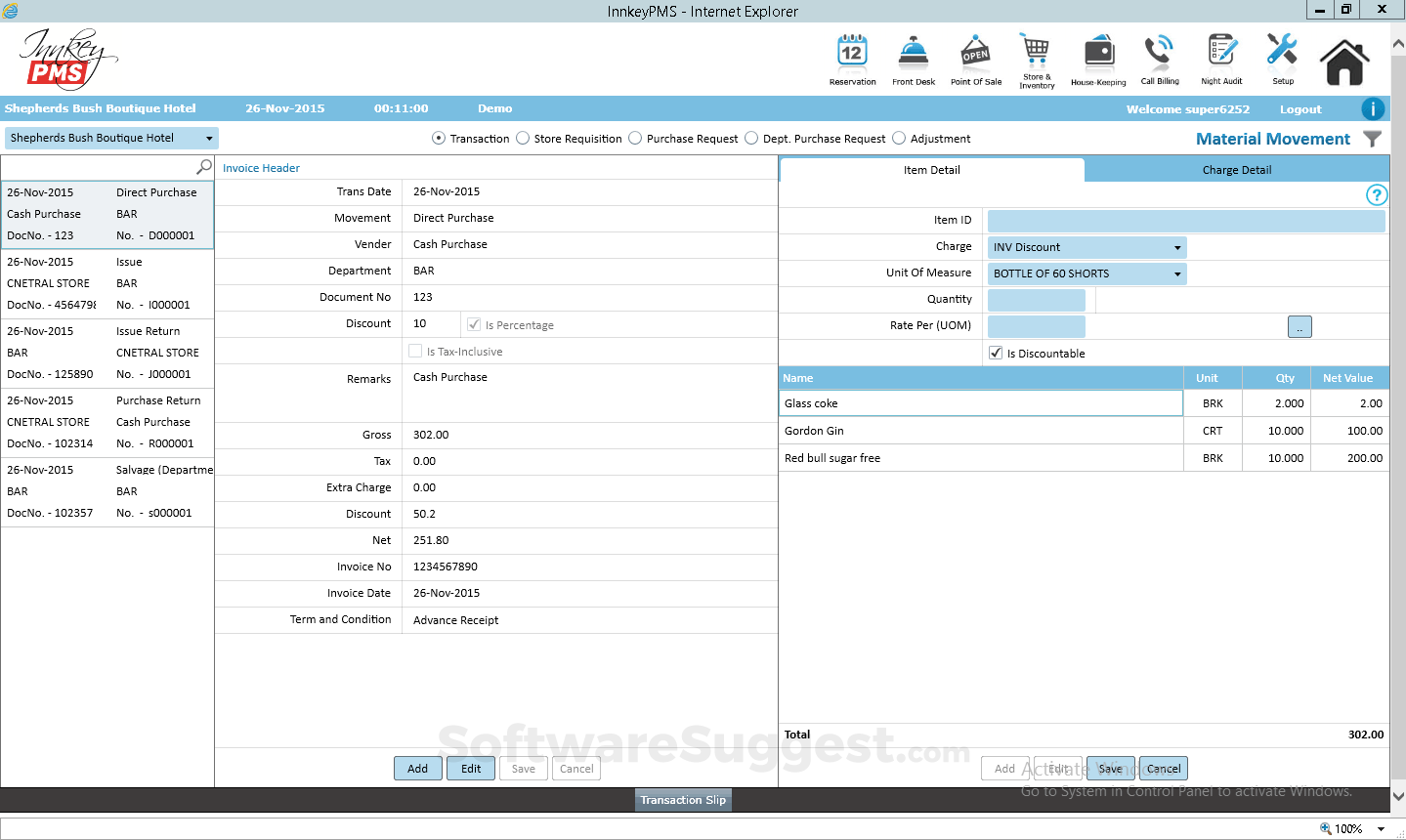Click the Item ID input field
Screen dimensions: 1406x840
coord(1186,221)
